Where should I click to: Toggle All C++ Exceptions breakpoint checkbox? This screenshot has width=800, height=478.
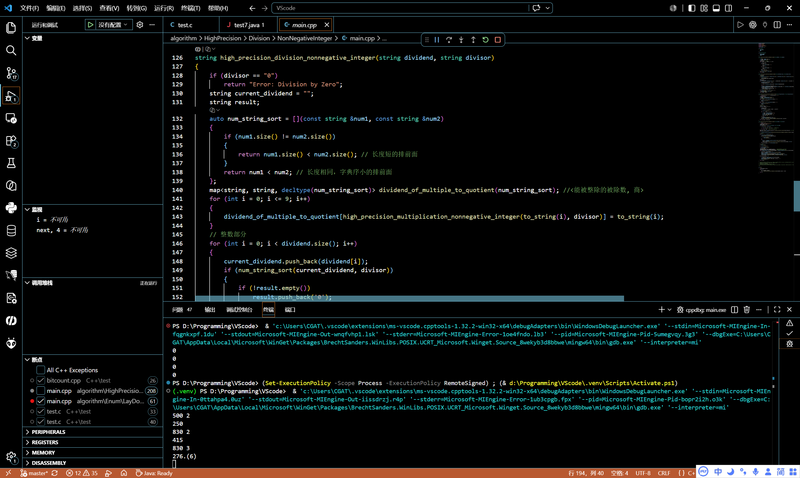[40, 370]
